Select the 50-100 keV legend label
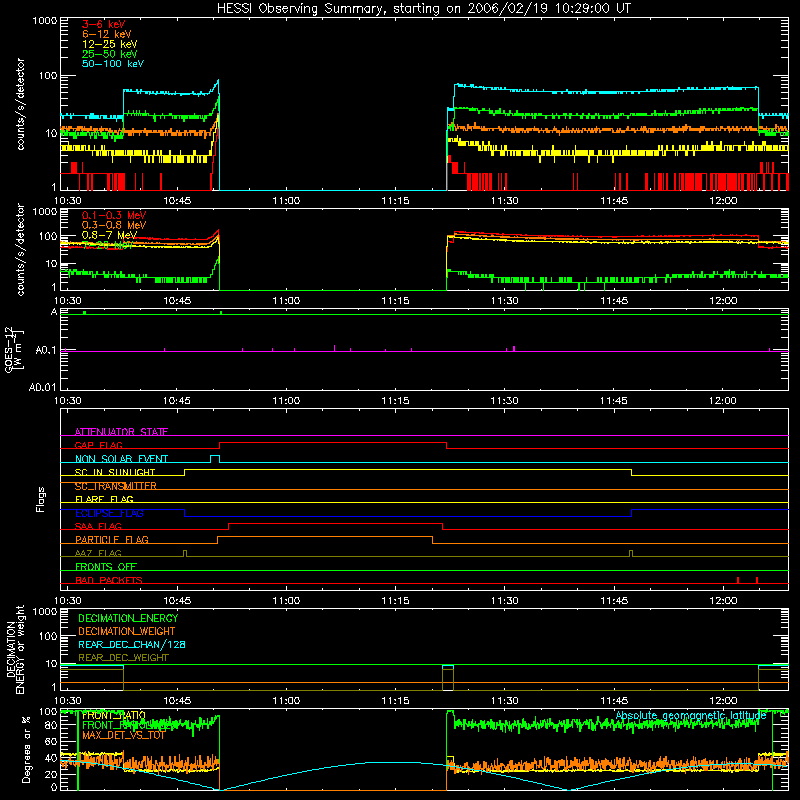 [x=113, y=64]
